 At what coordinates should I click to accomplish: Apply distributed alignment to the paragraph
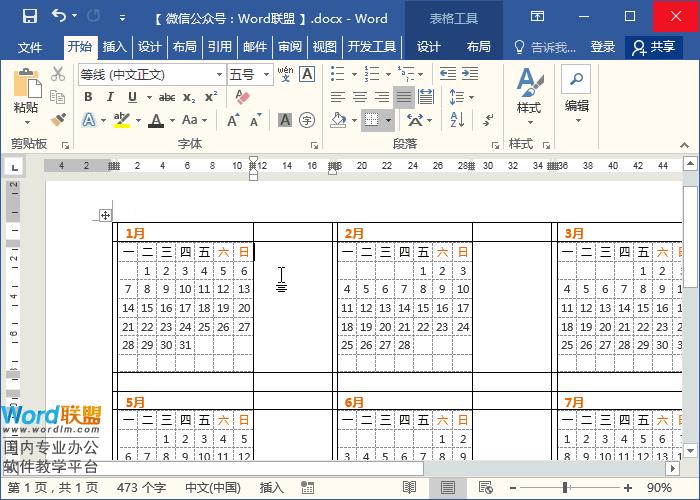tap(426, 96)
